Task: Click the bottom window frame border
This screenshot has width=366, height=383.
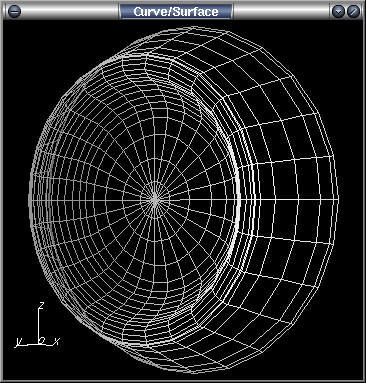Action: click(183, 381)
